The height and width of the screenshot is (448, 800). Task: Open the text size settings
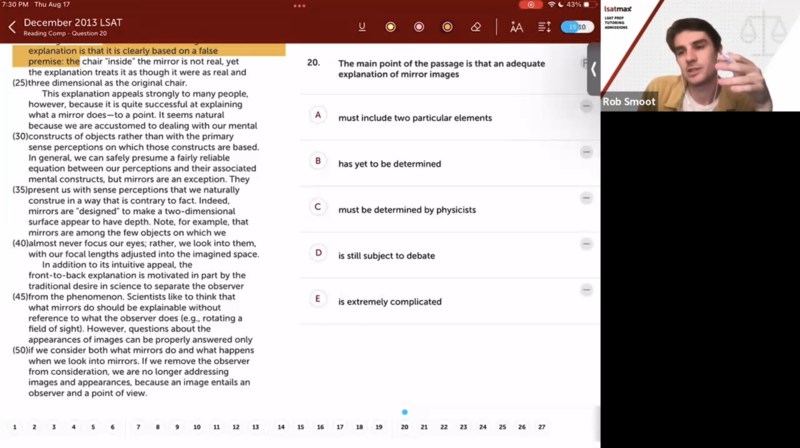click(516, 27)
